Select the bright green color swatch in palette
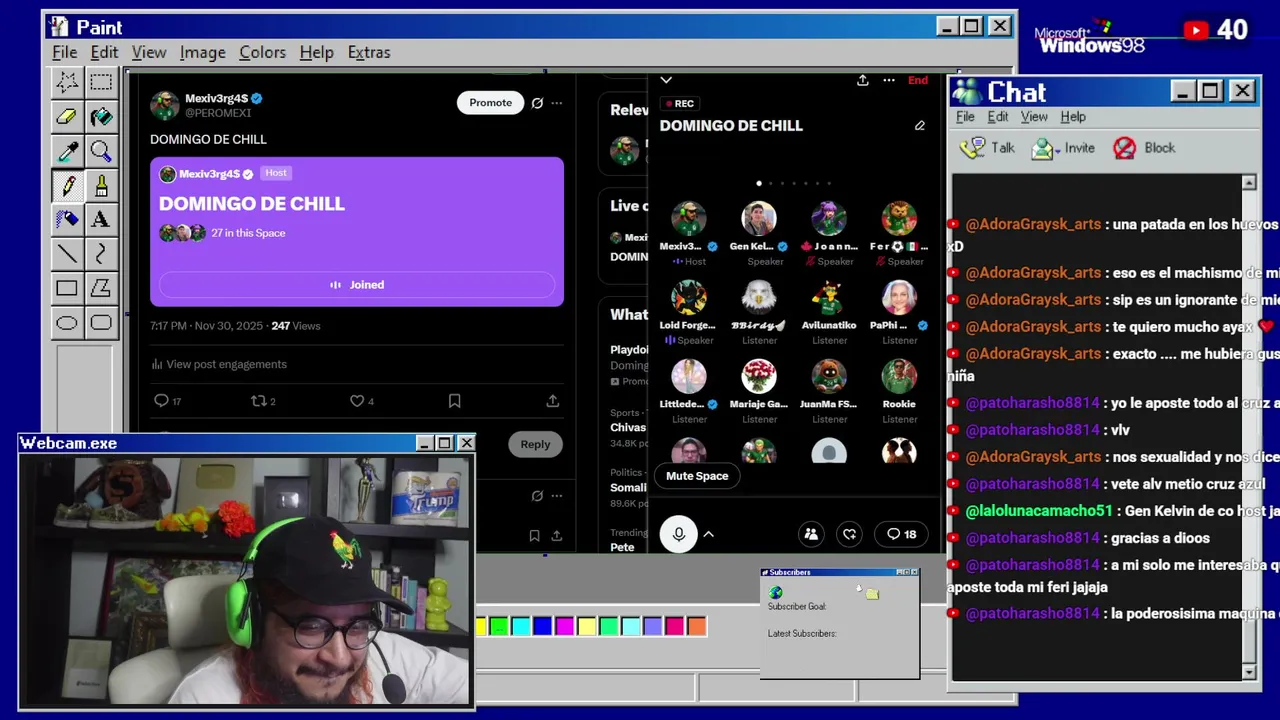This screenshot has width=1280, height=720. [498, 627]
